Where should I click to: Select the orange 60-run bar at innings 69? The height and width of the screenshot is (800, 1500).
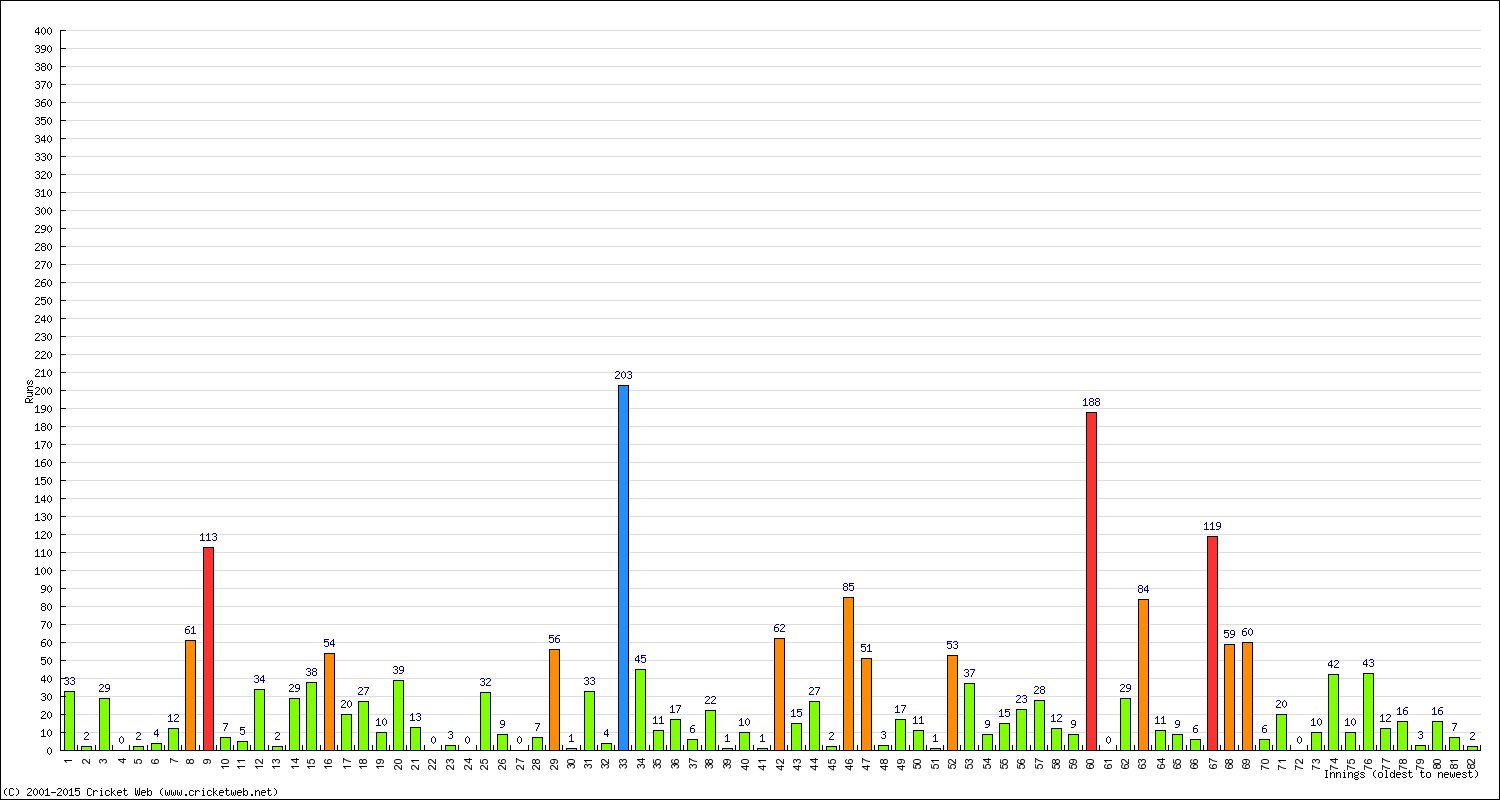(1247, 696)
